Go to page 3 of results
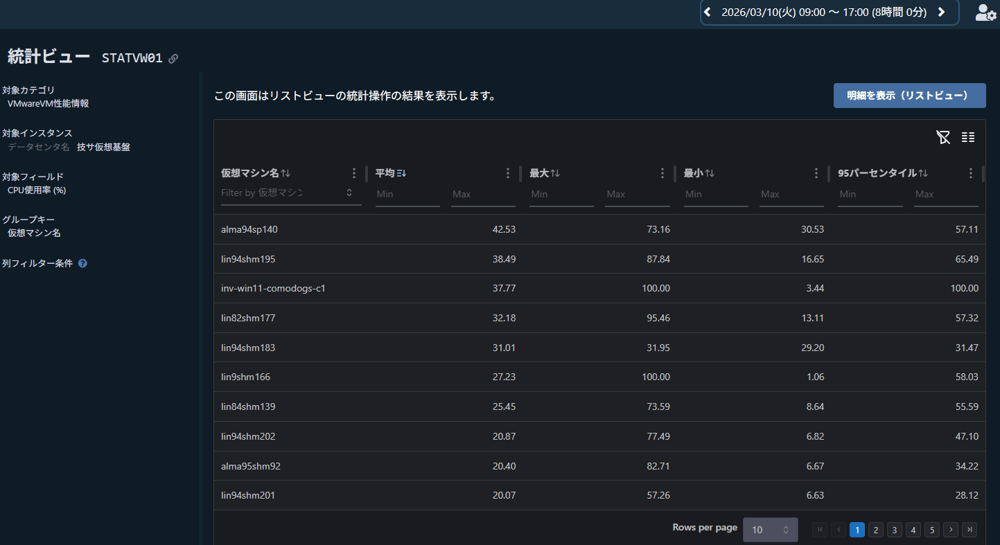 (894, 530)
